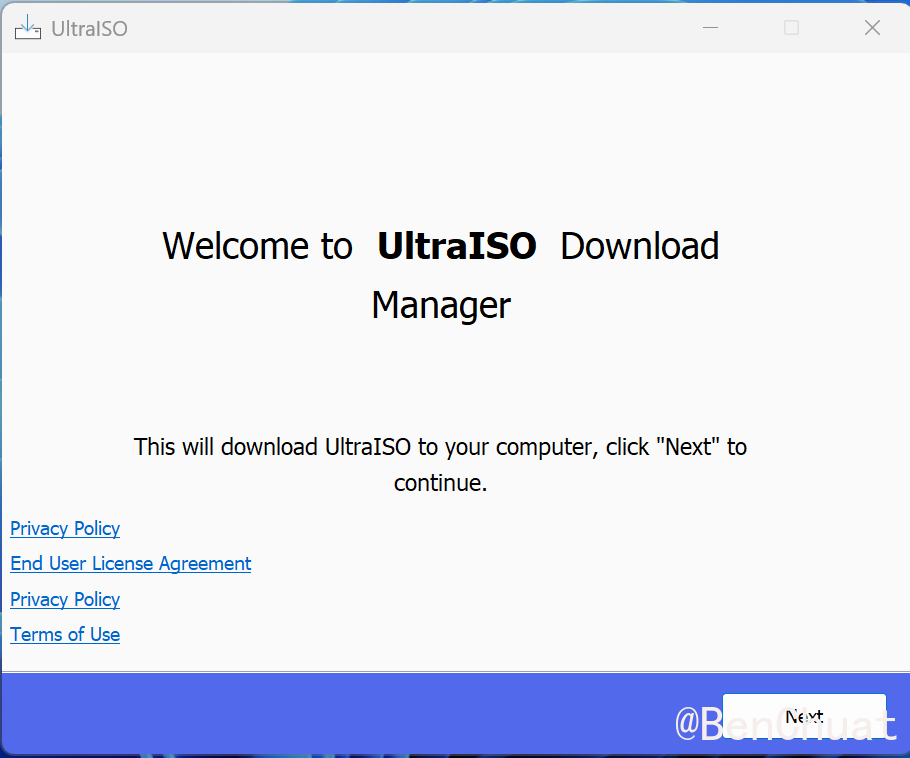The image size is (910, 758).
Task: Open the Terms of Use link
Action: point(65,635)
